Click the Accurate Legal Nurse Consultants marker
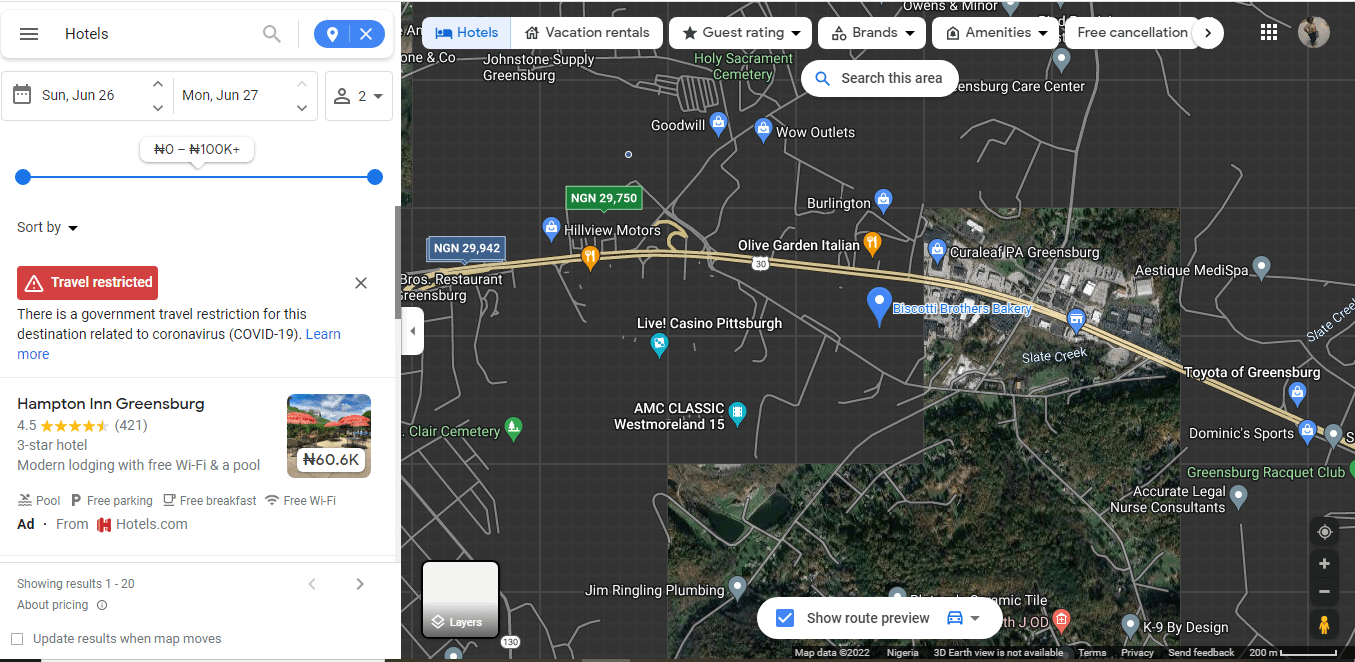Screen dimensions: 1355x662 tap(1238, 496)
